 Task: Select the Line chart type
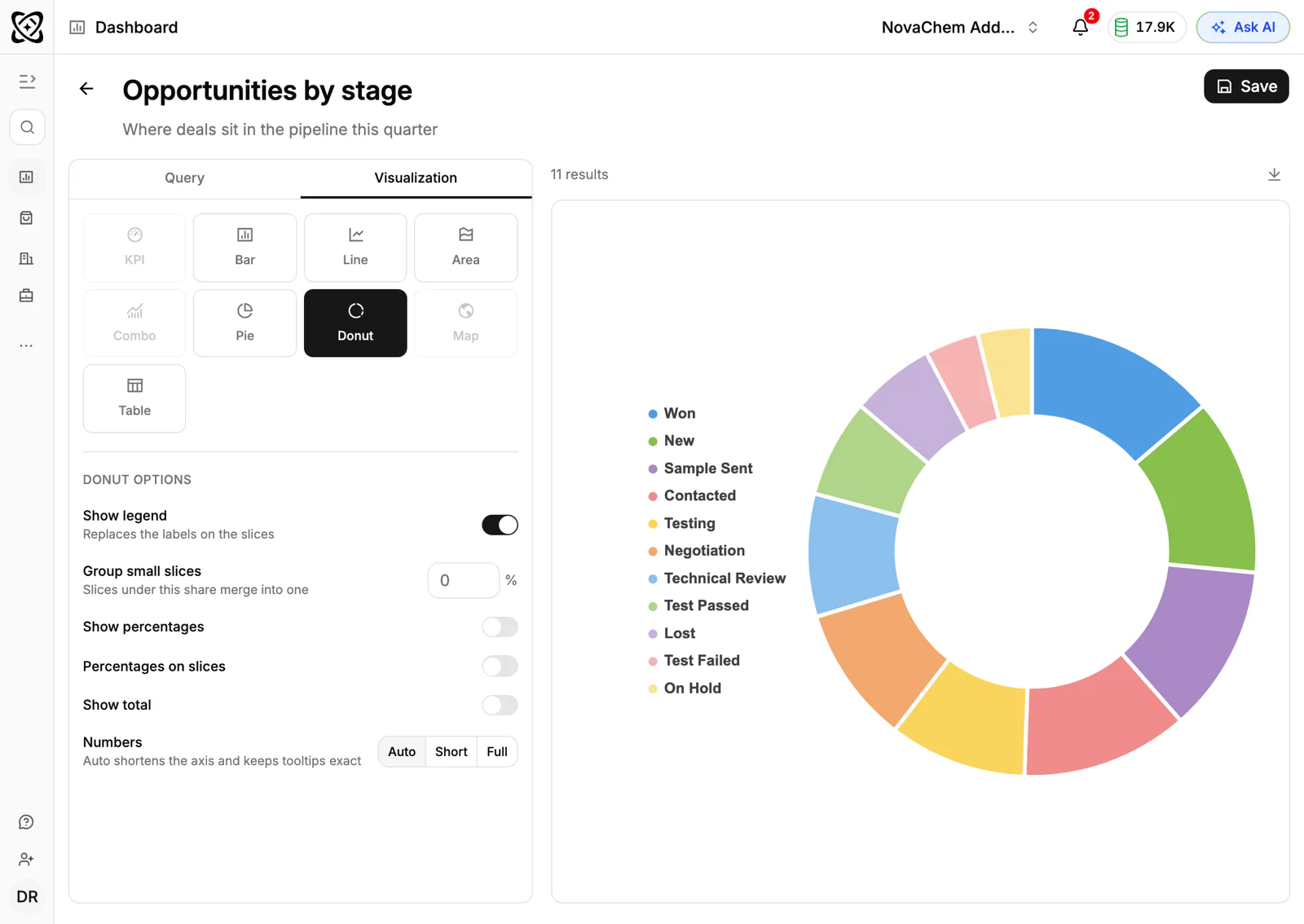click(355, 247)
